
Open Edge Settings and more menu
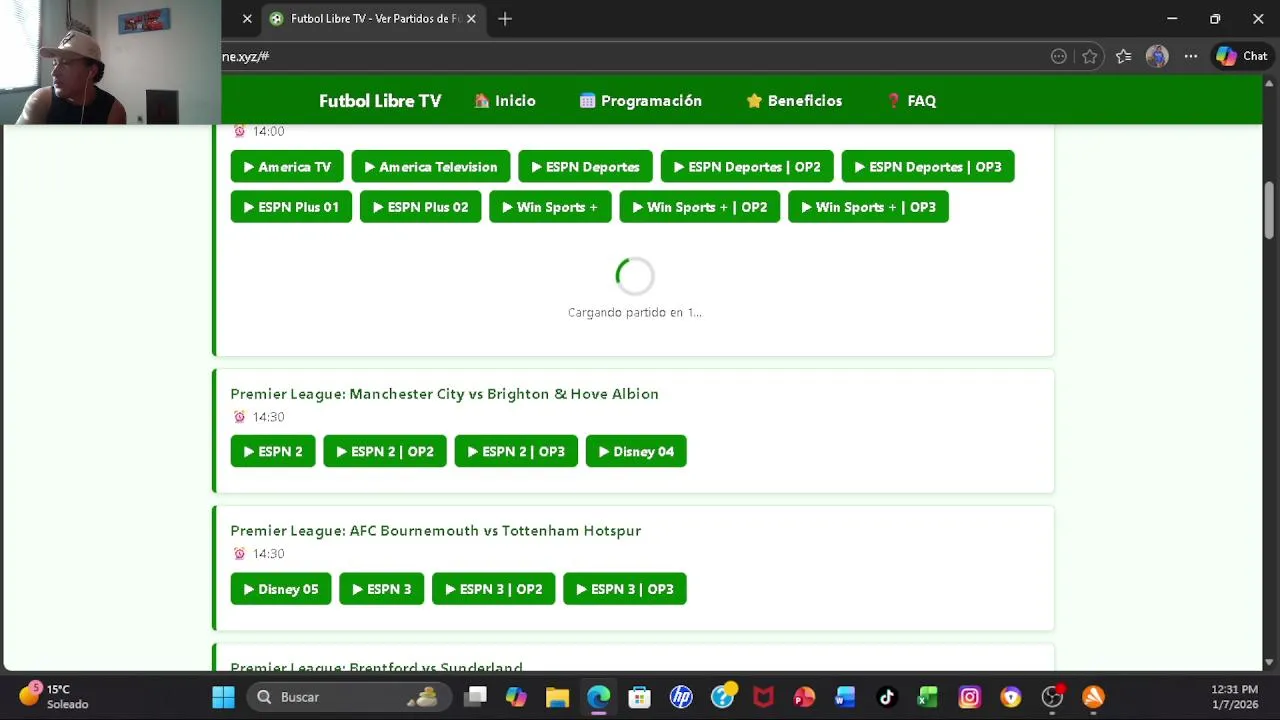coord(1190,57)
